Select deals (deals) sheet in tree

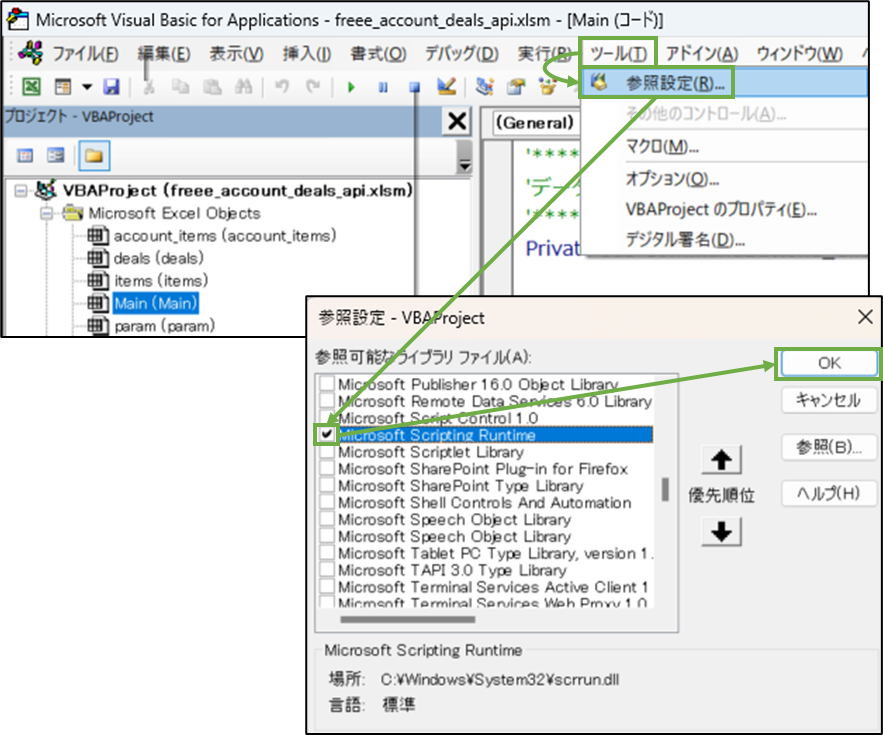(158, 259)
